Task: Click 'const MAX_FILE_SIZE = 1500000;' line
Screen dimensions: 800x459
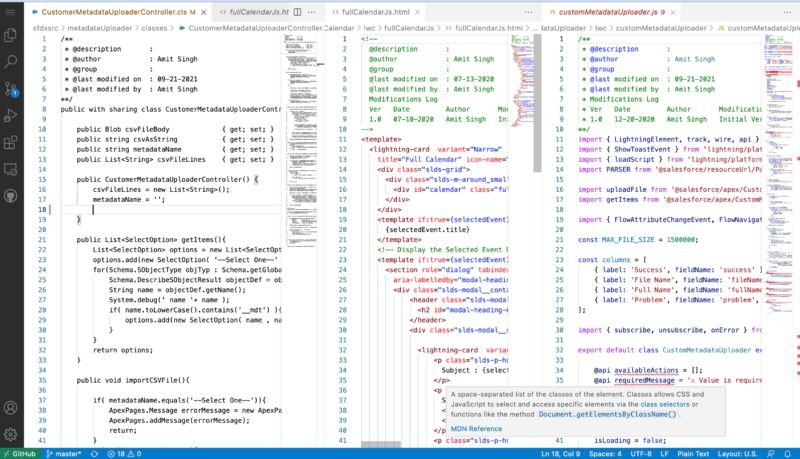Action: [638, 240]
